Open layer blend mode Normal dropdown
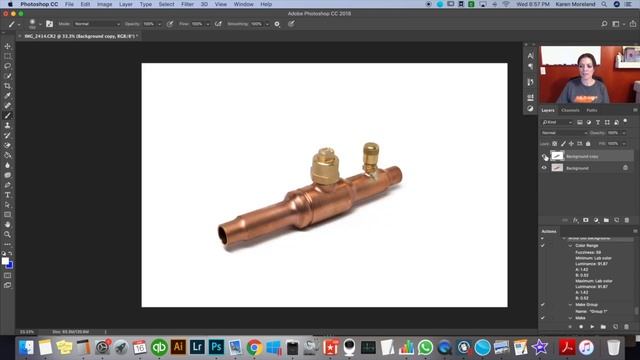Image resolution: width=640 pixels, height=360 pixels. [x=564, y=133]
